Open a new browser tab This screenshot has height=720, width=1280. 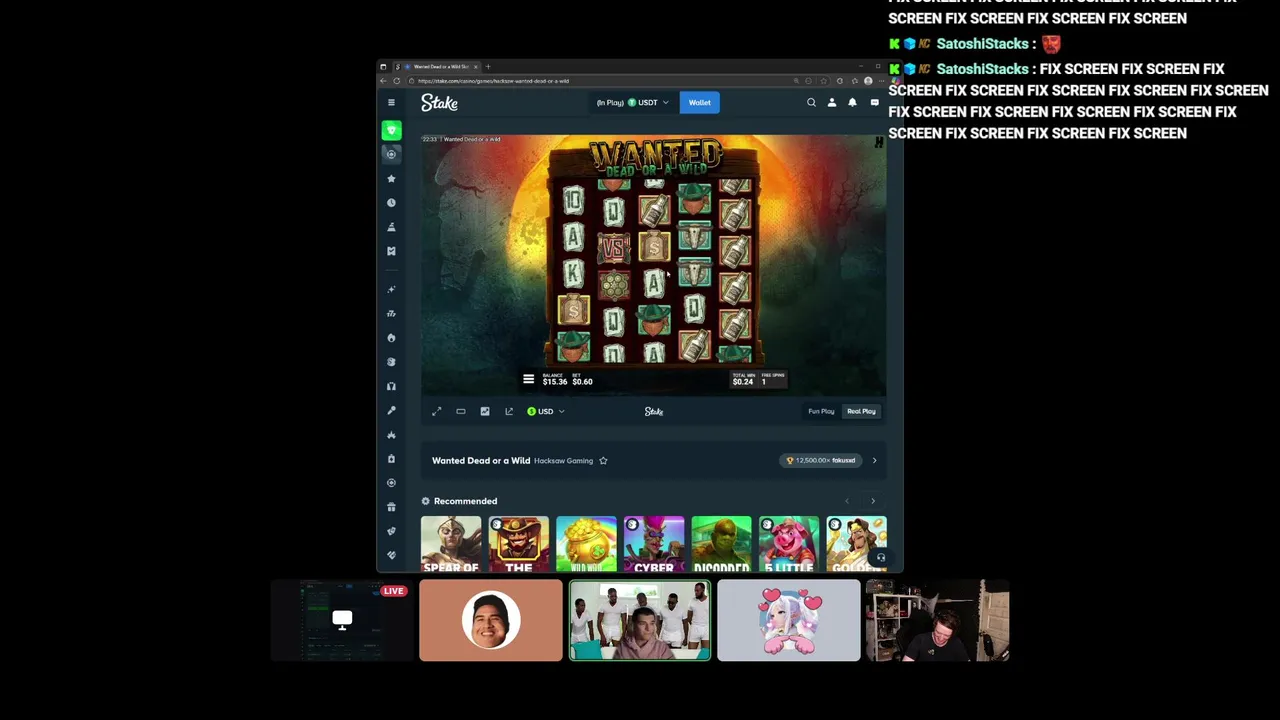pos(488,66)
